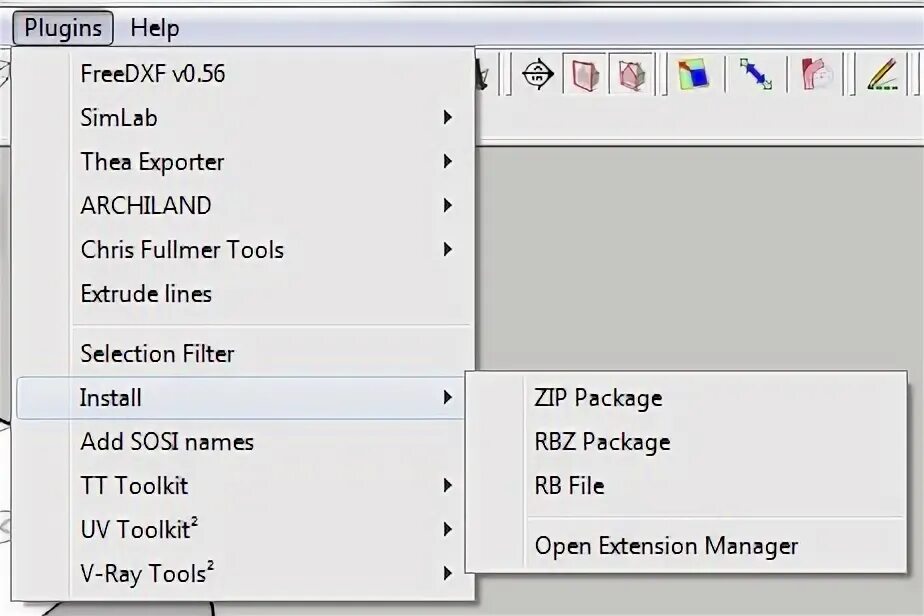Click the V-Ray Tools² menu label

click(147, 573)
